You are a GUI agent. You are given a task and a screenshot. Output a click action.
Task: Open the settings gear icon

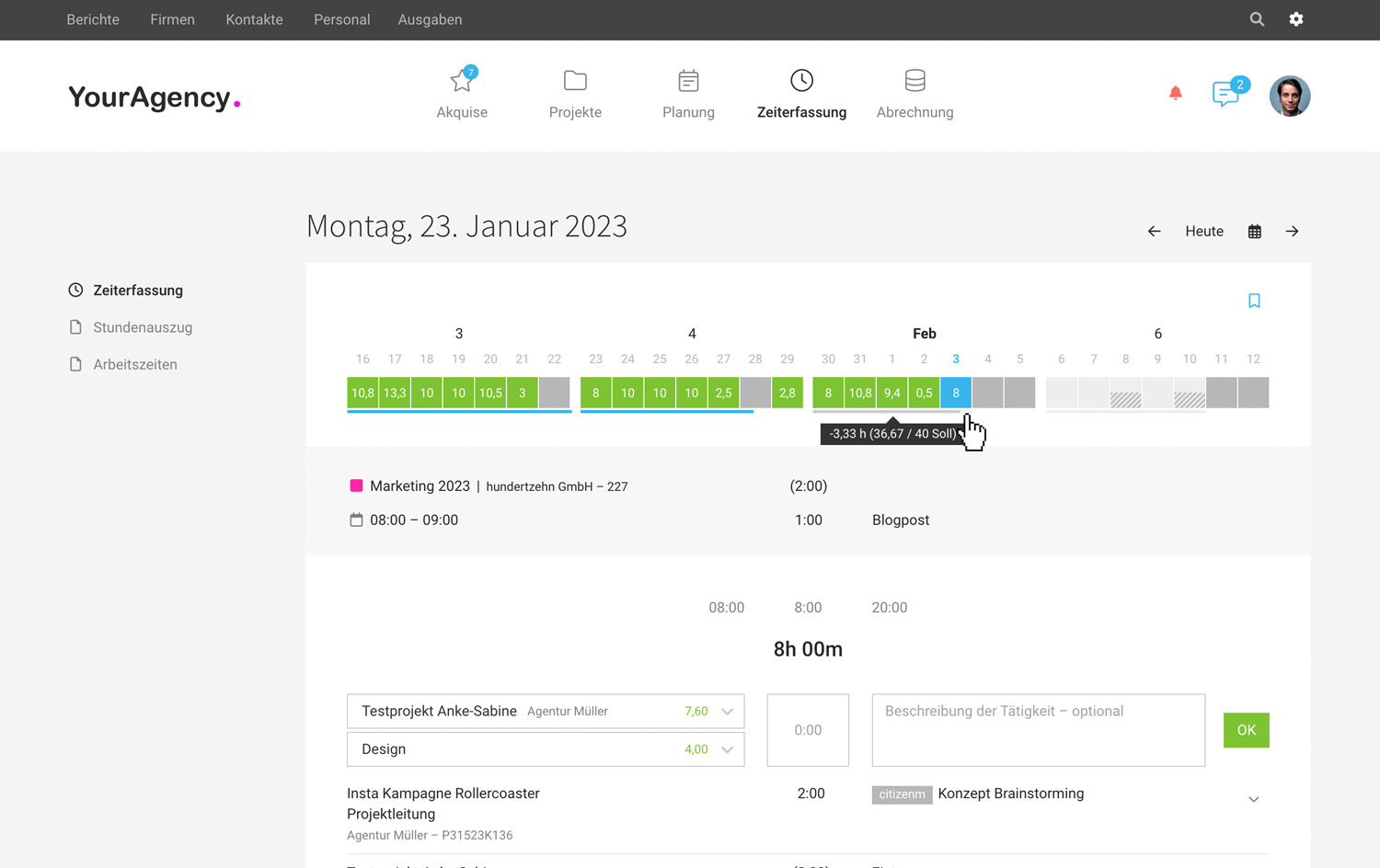[1296, 19]
